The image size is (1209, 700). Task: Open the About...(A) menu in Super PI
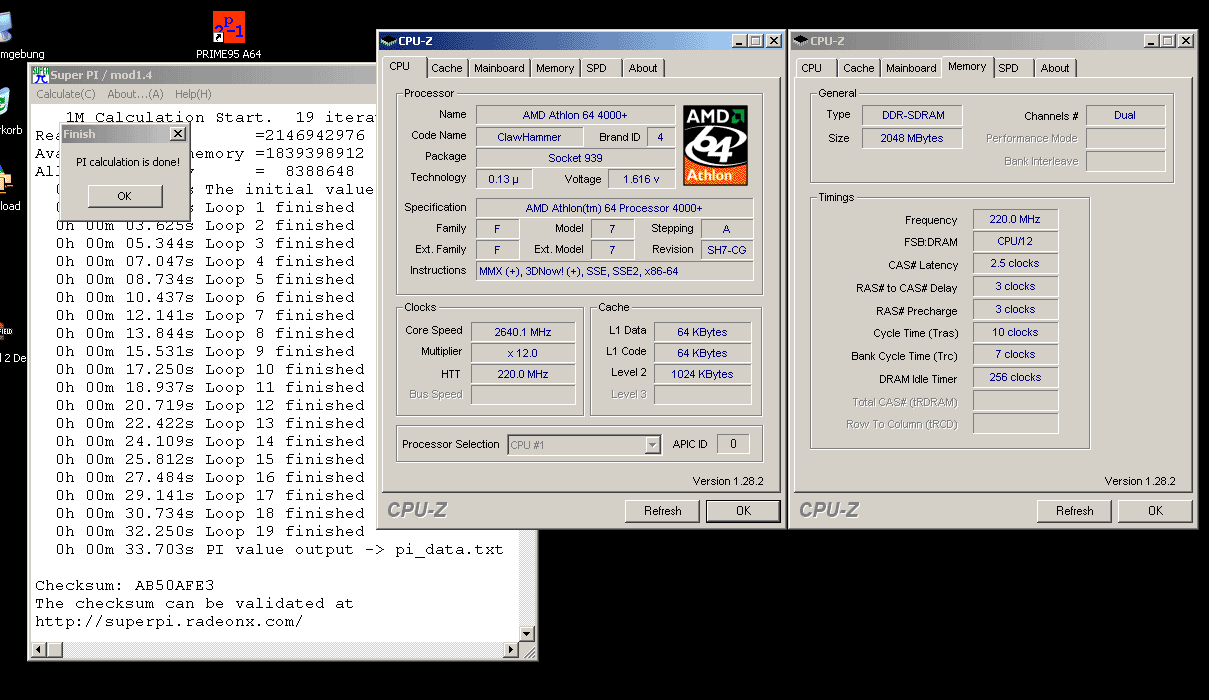[135, 94]
